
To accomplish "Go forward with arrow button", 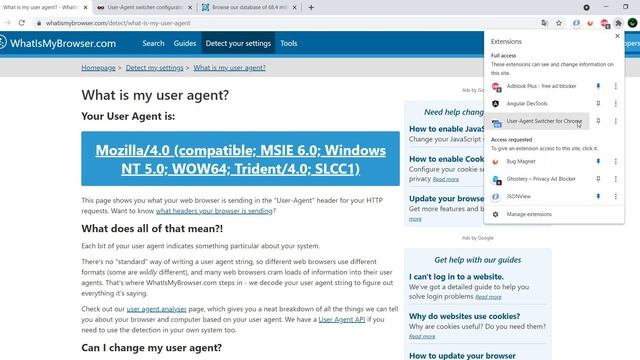I will coord(7,23).
